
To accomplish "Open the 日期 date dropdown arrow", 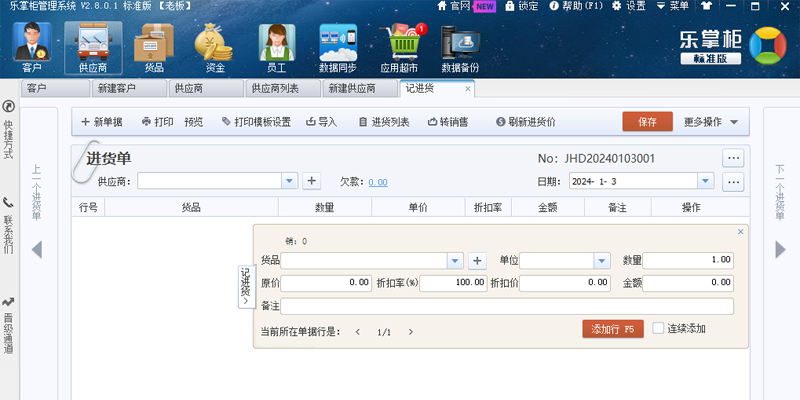I will (x=706, y=181).
